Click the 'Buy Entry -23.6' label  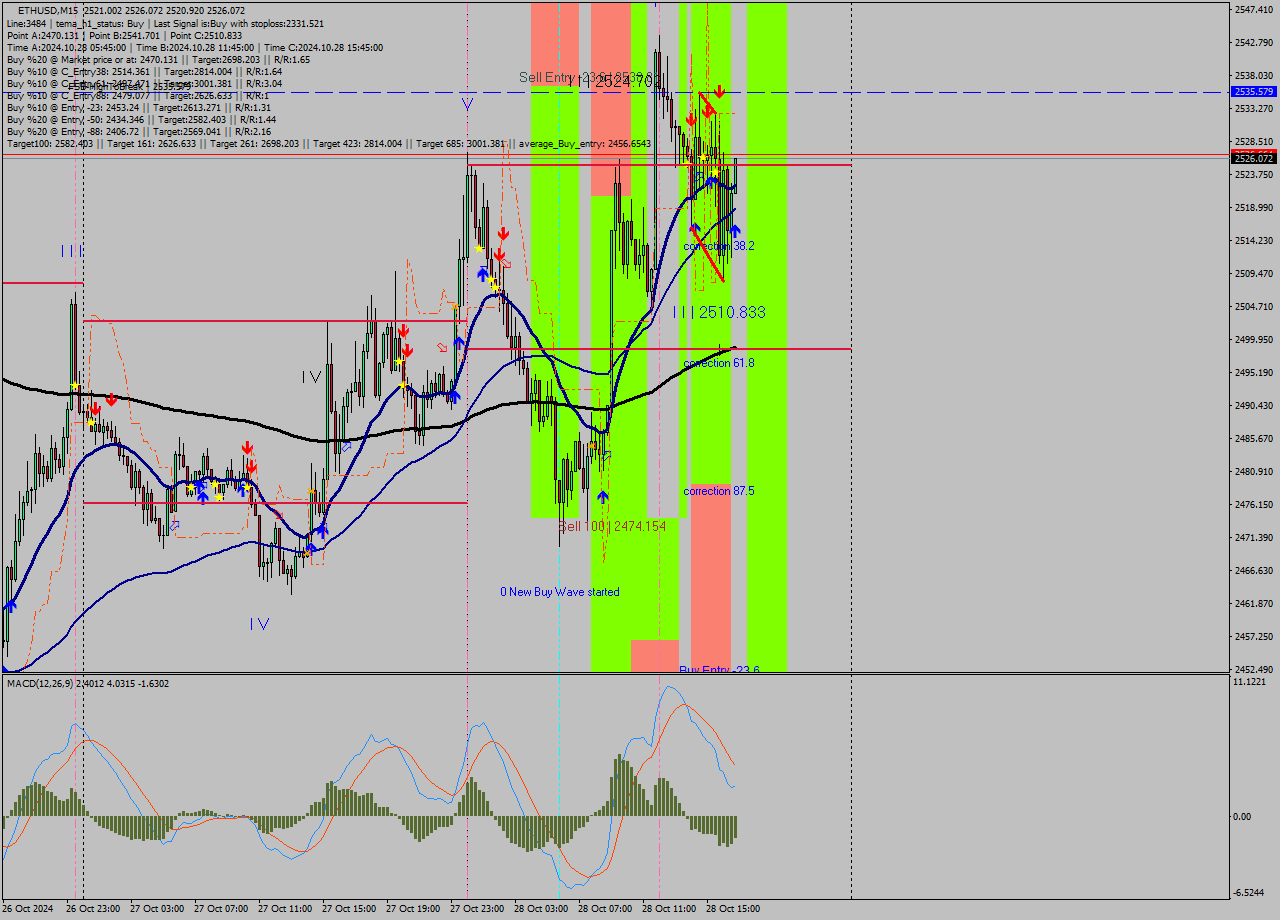pos(719,669)
